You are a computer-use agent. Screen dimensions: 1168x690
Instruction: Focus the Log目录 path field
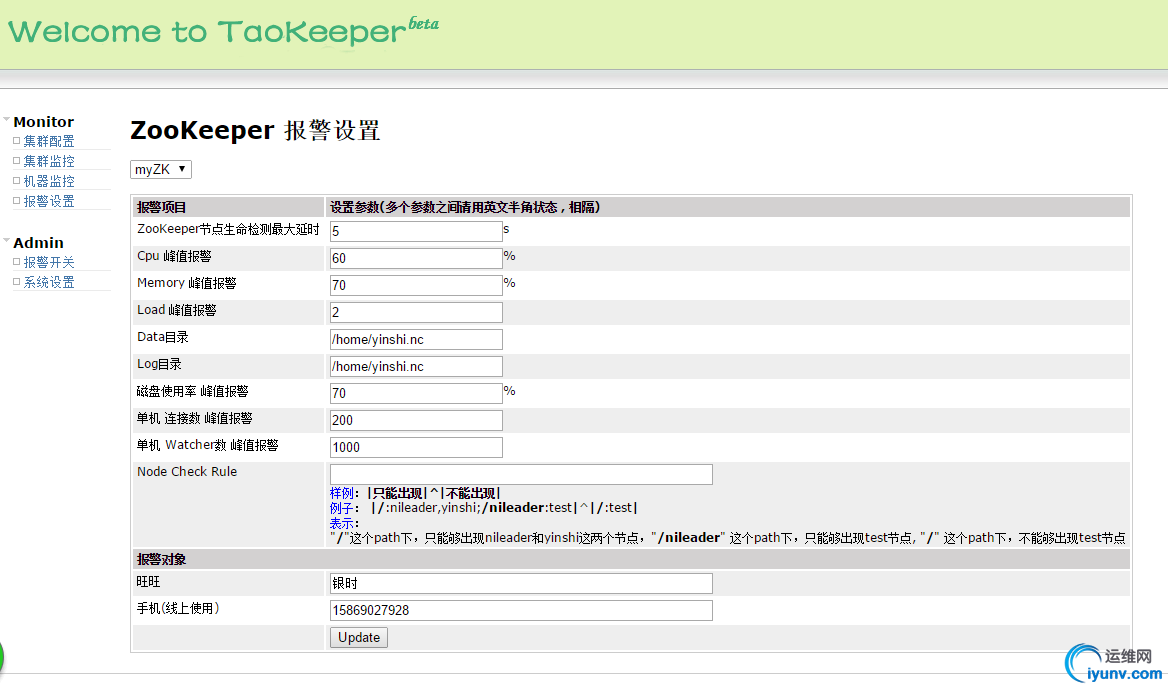tap(416, 366)
